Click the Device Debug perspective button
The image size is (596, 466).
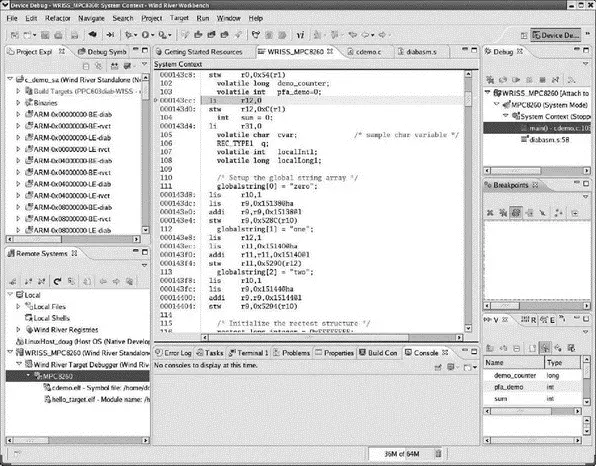pos(555,35)
